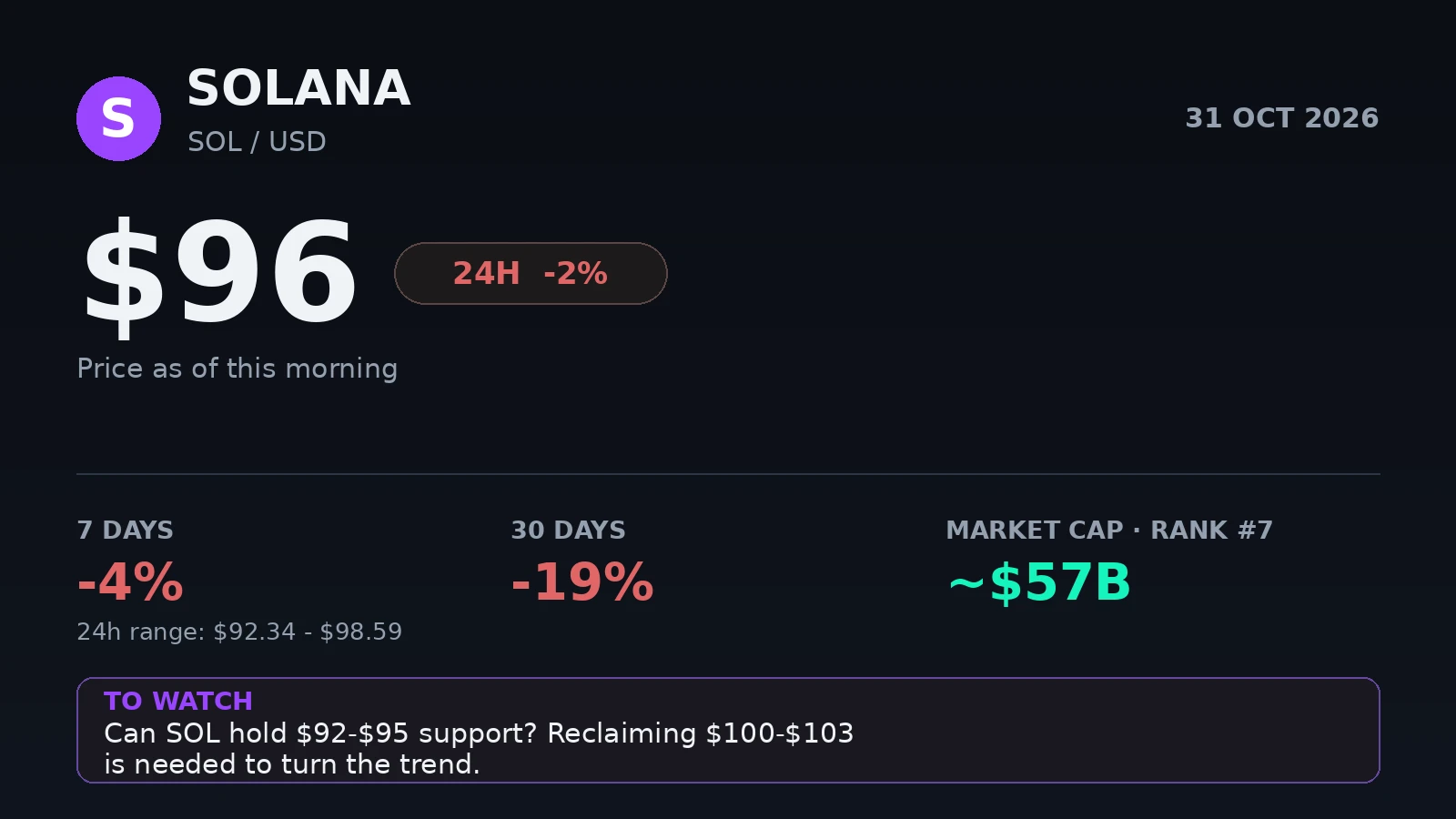The height and width of the screenshot is (819, 1456).
Task: Click the Can SOL hold support text line
Action: coord(479,733)
